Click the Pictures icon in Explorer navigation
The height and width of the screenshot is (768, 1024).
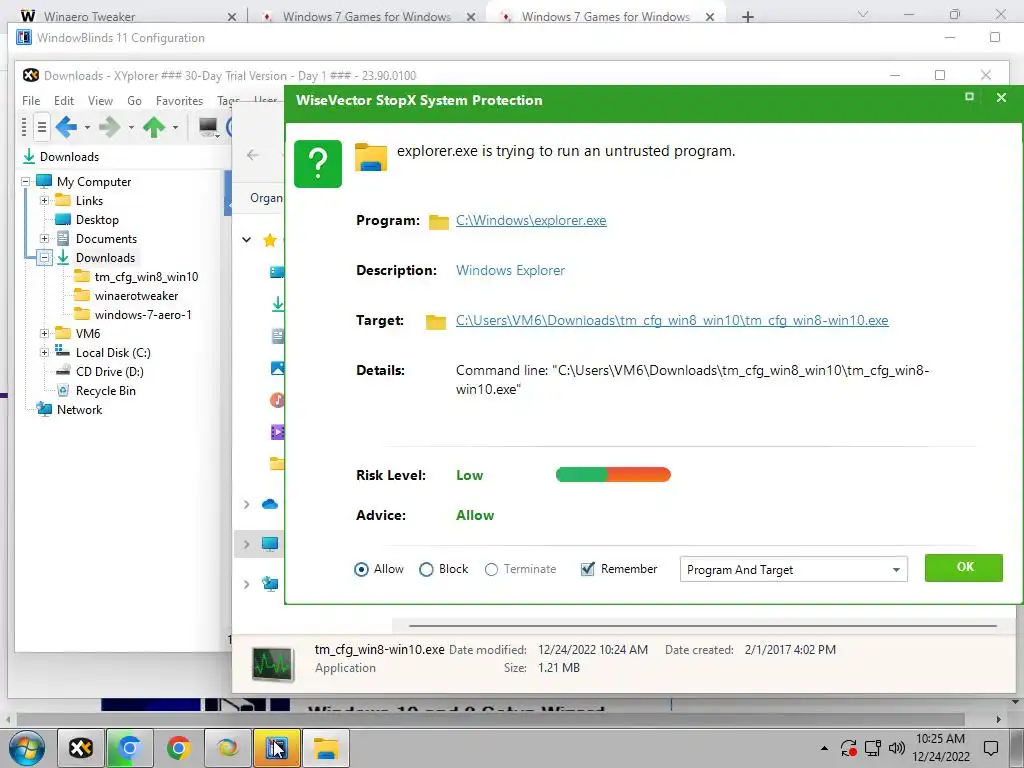click(x=277, y=368)
